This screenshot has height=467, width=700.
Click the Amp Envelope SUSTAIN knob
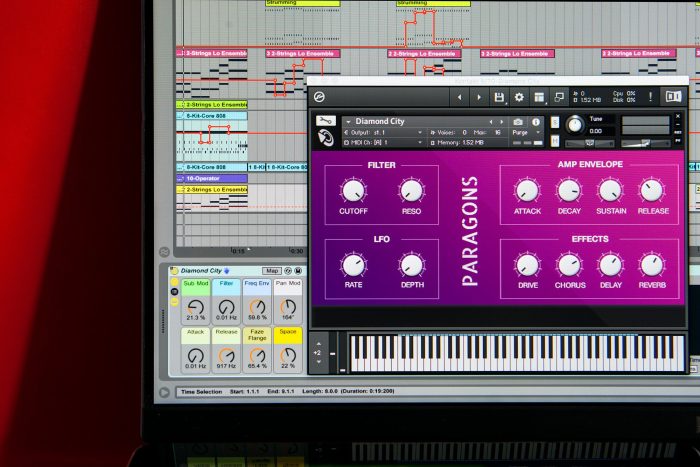(610, 190)
